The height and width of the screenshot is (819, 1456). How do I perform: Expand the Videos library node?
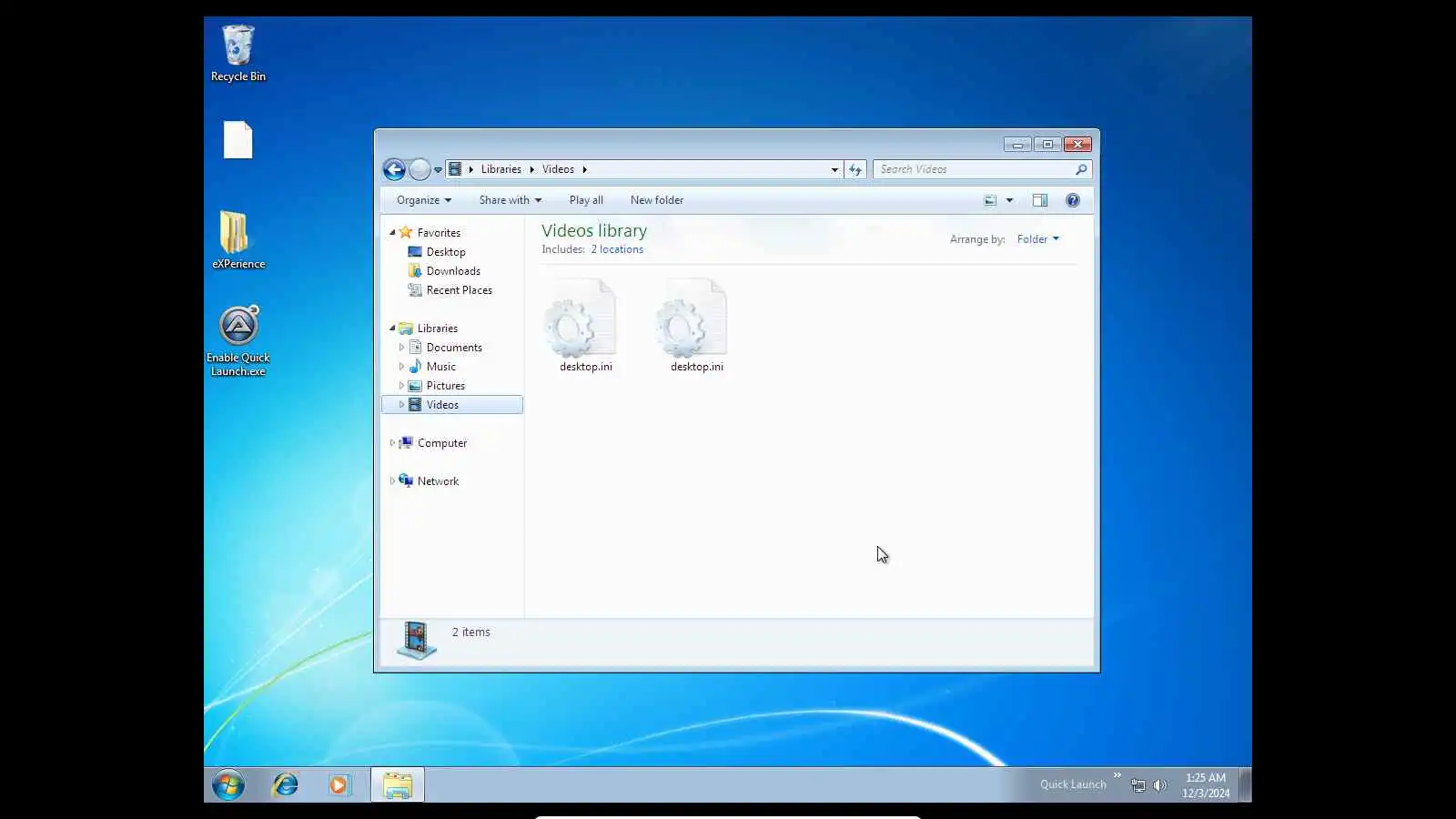click(401, 405)
